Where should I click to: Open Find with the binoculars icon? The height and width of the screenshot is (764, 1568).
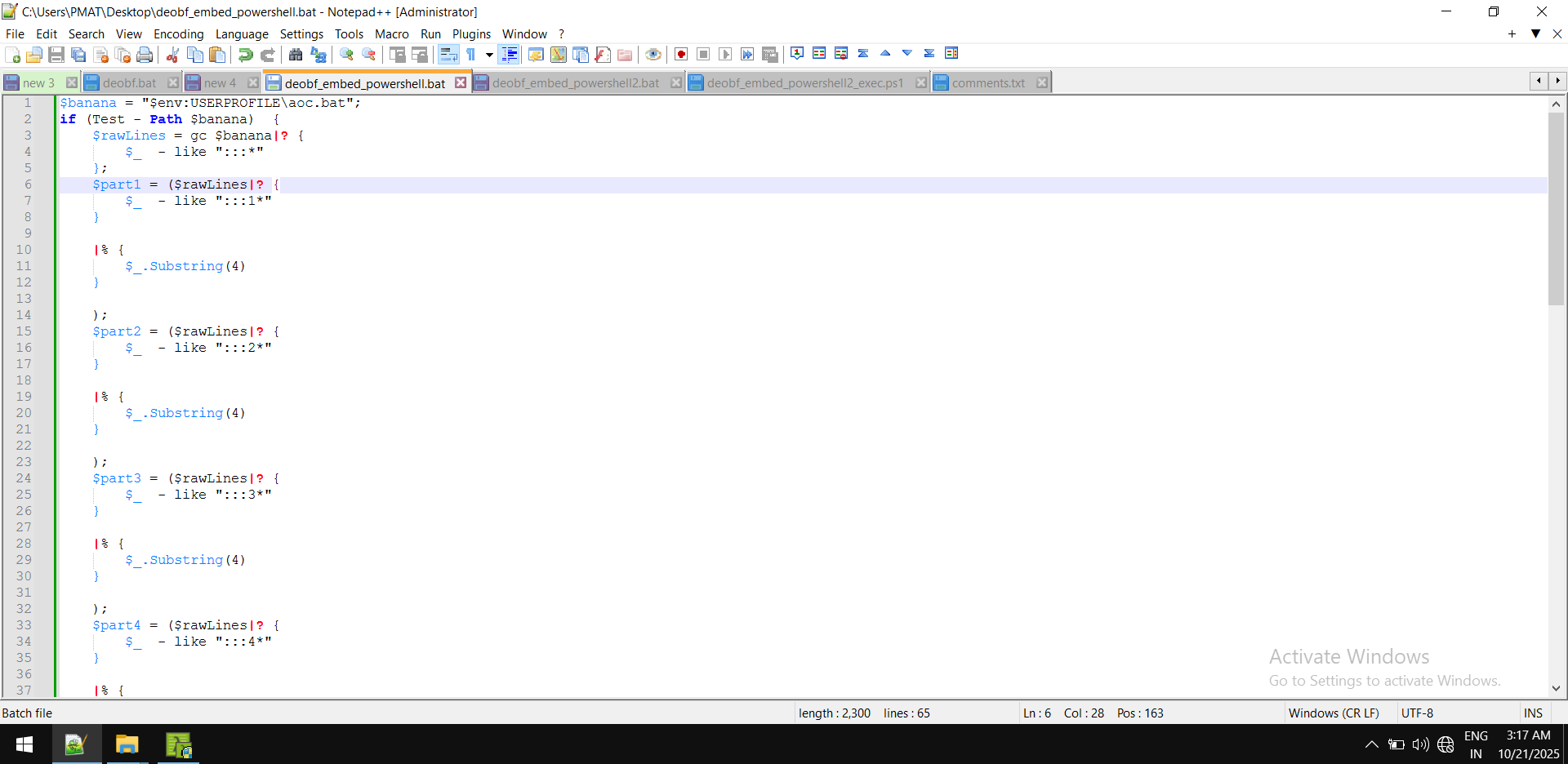coord(296,55)
